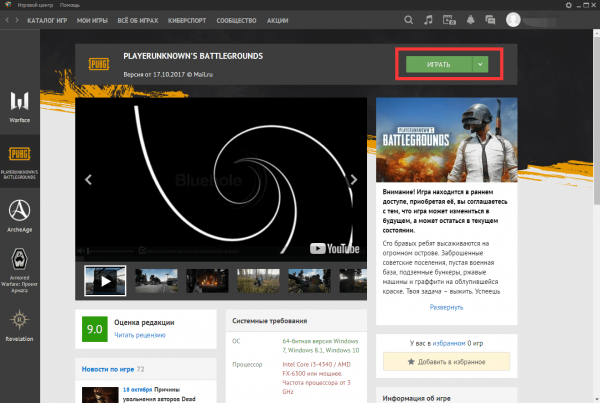The width and height of the screenshot is (600, 403).
Task: Open the music note icon
Action: pyautogui.click(x=428, y=20)
